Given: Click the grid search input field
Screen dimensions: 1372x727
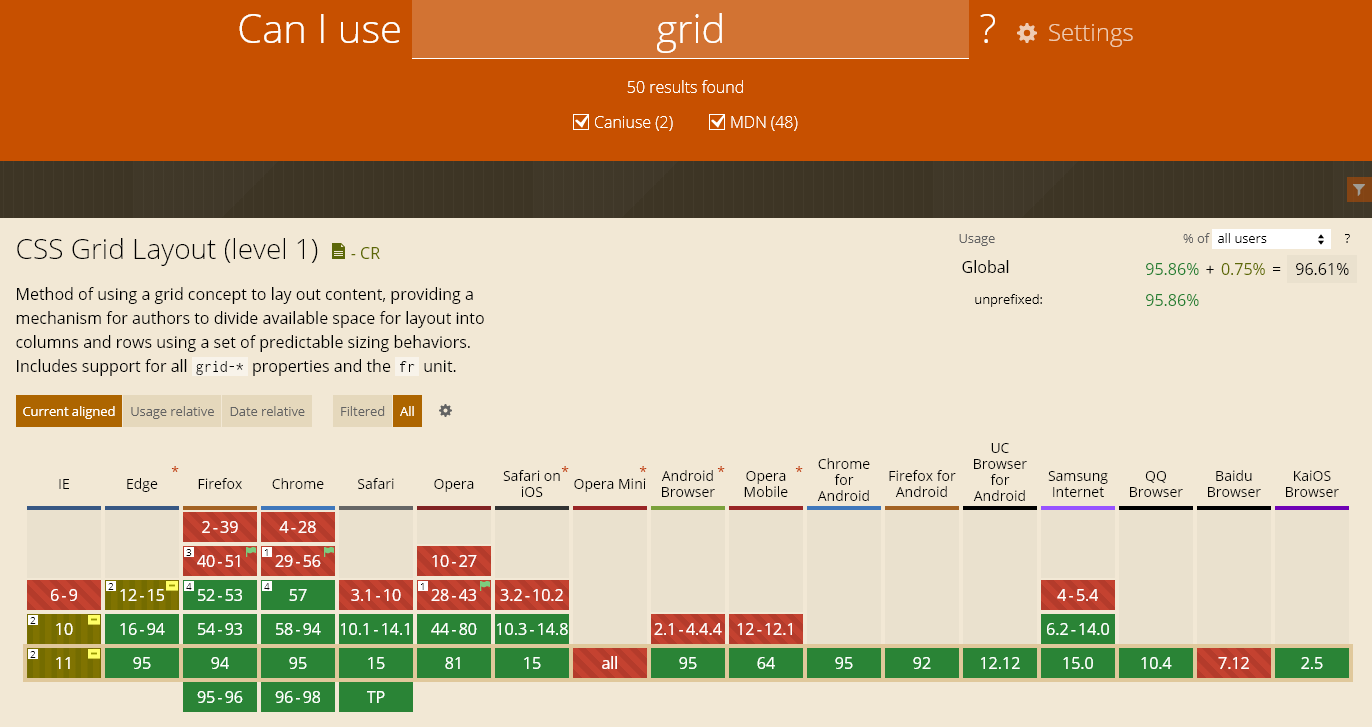Looking at the screenshot, I should (x=690, y=29).
